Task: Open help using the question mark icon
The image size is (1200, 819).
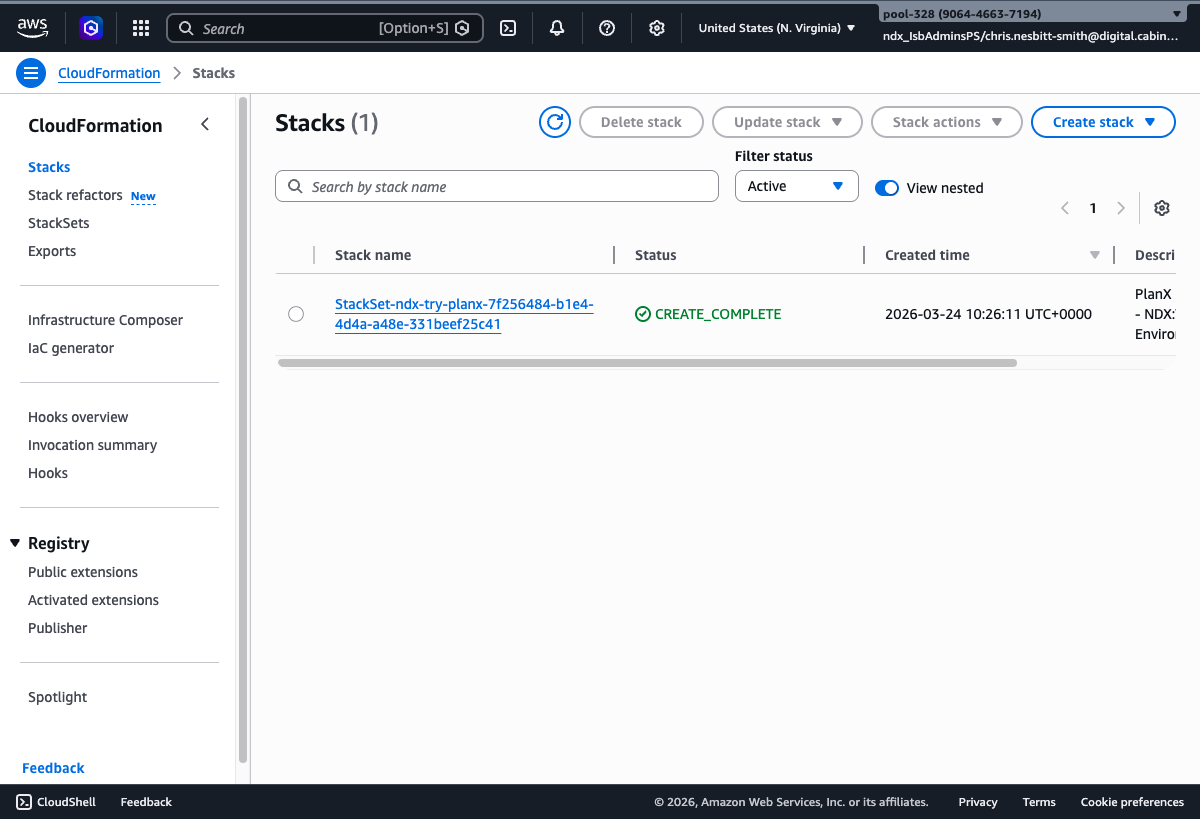Action: [607, 28]
